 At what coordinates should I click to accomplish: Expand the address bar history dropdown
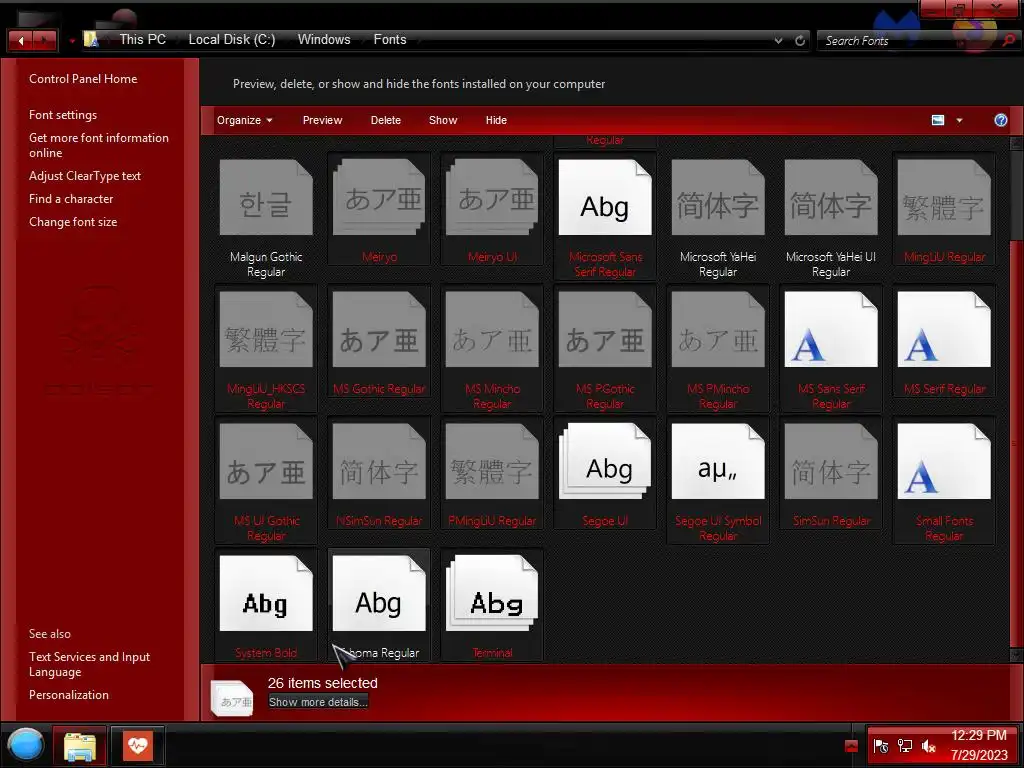778,40
